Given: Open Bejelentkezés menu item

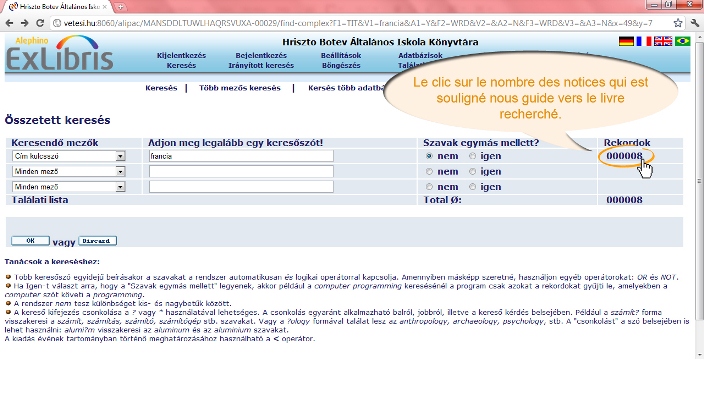Looking at the screenshot, I should (x=261, y=55).
